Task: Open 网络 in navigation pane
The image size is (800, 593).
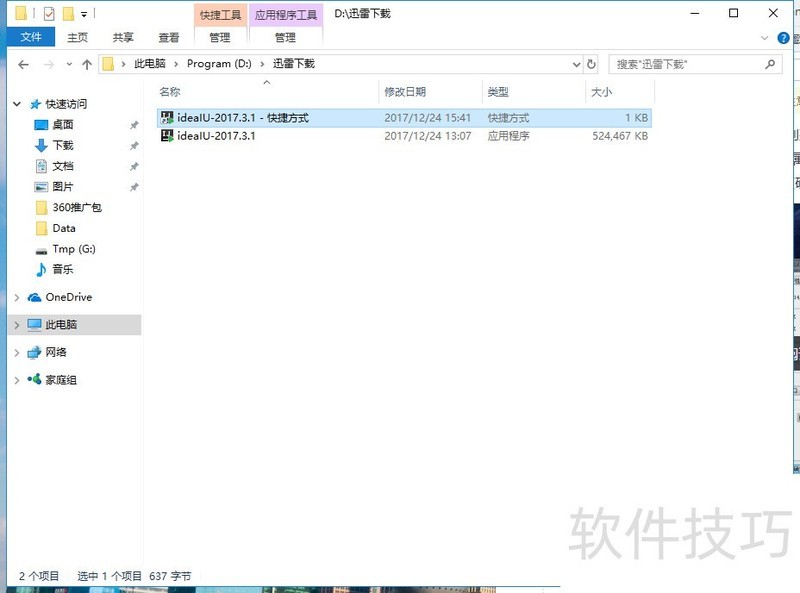Action: 56,352
